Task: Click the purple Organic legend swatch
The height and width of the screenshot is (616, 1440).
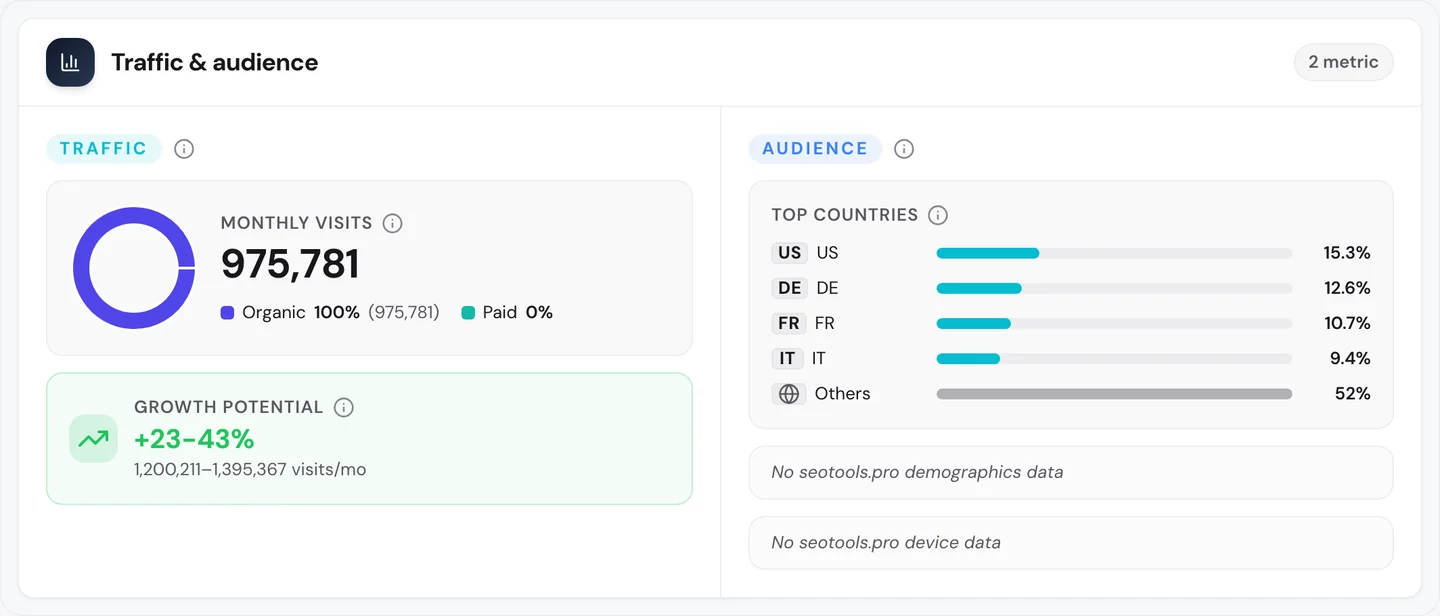Action: [227, 313]
